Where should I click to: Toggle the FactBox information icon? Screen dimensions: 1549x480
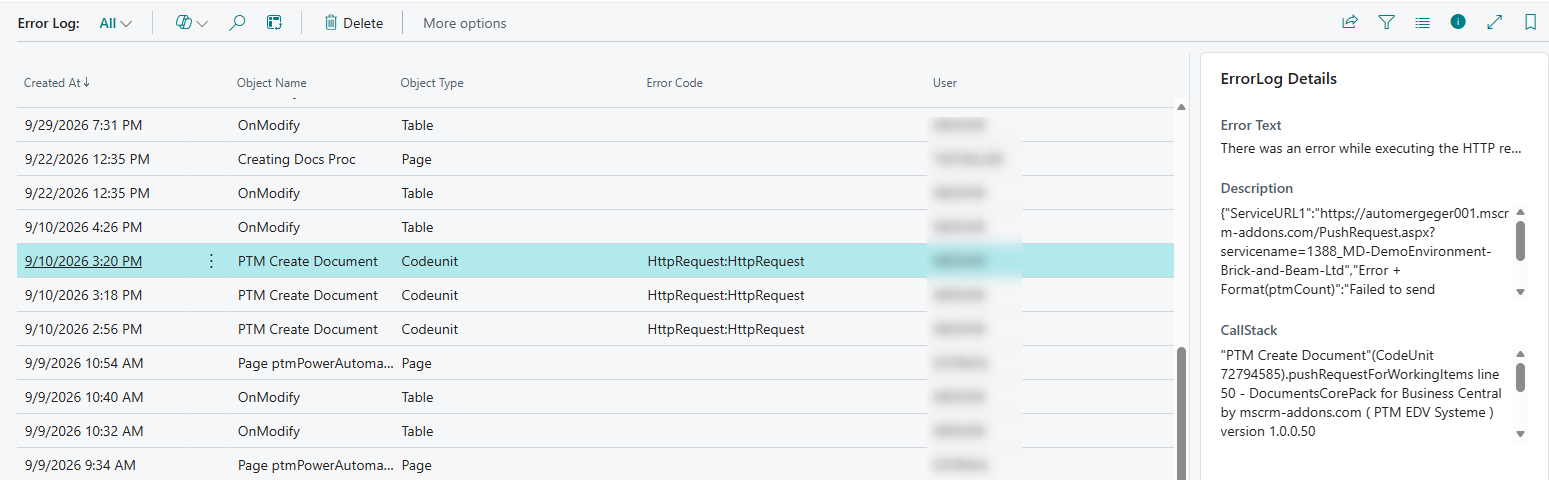point(1458,22)
